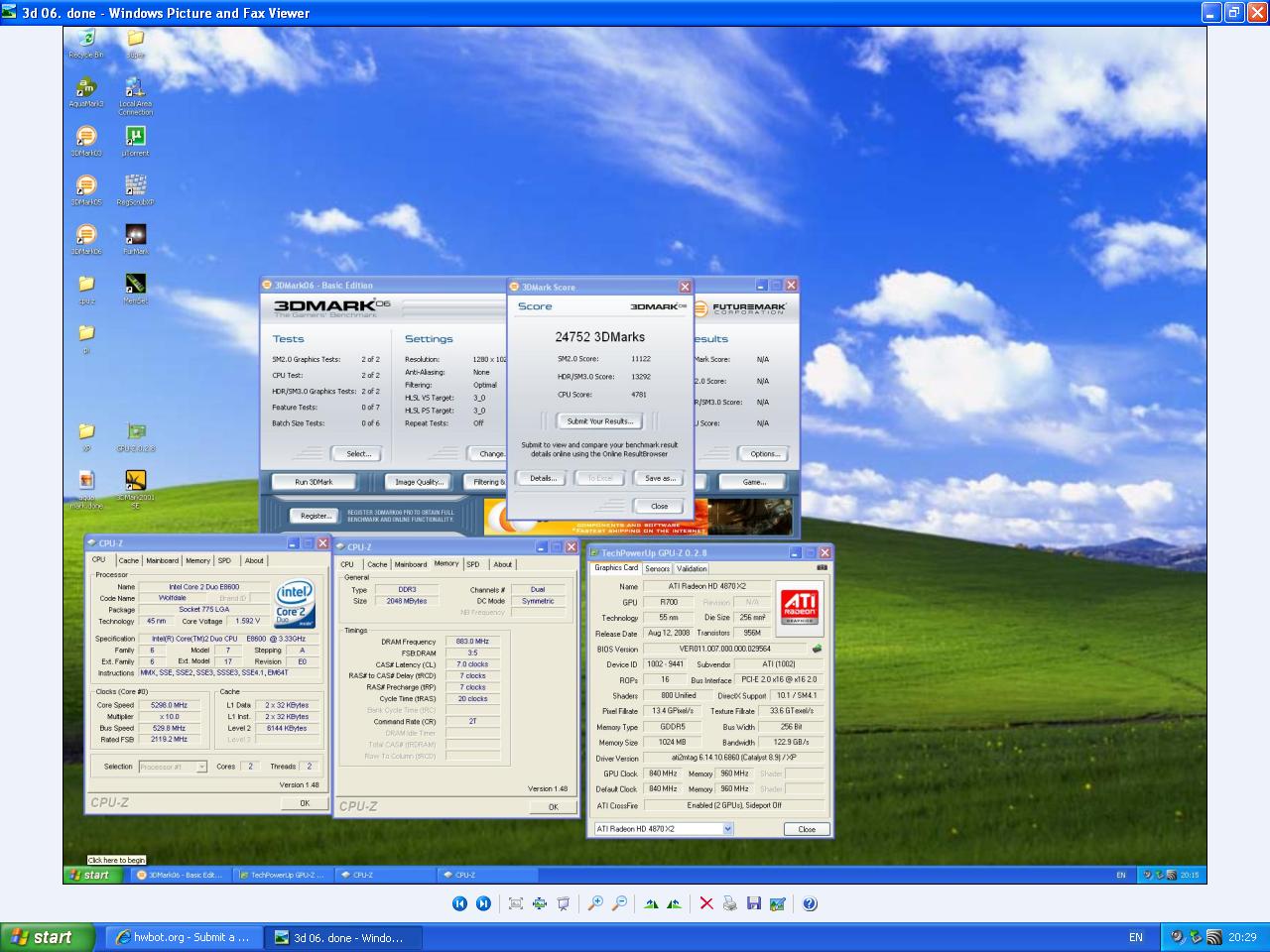This screenshot has width=1270, height=952.
Task: Click the Register button in 3DMark06
Action: pyautogui.click(x=316, y=516)
